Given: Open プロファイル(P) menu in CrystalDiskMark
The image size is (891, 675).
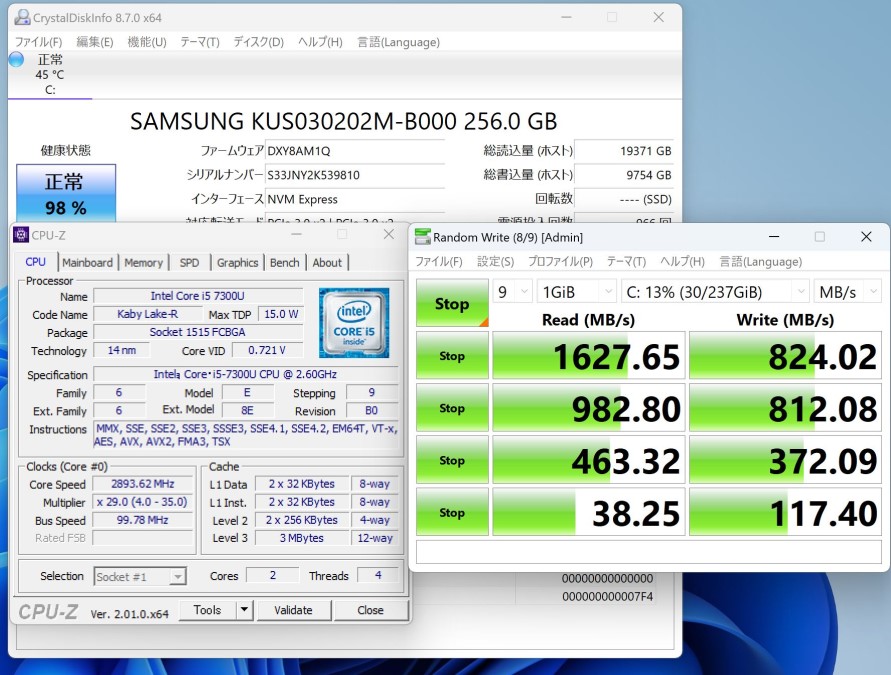Looking at the screenshot, I should tap(560, 261).
